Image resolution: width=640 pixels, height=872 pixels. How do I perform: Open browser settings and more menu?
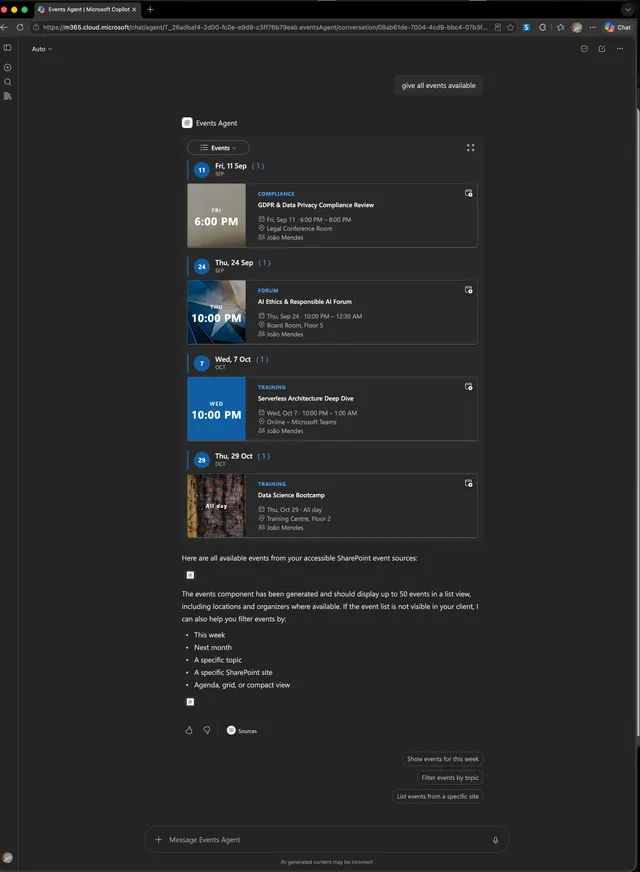tap(593, 27)
